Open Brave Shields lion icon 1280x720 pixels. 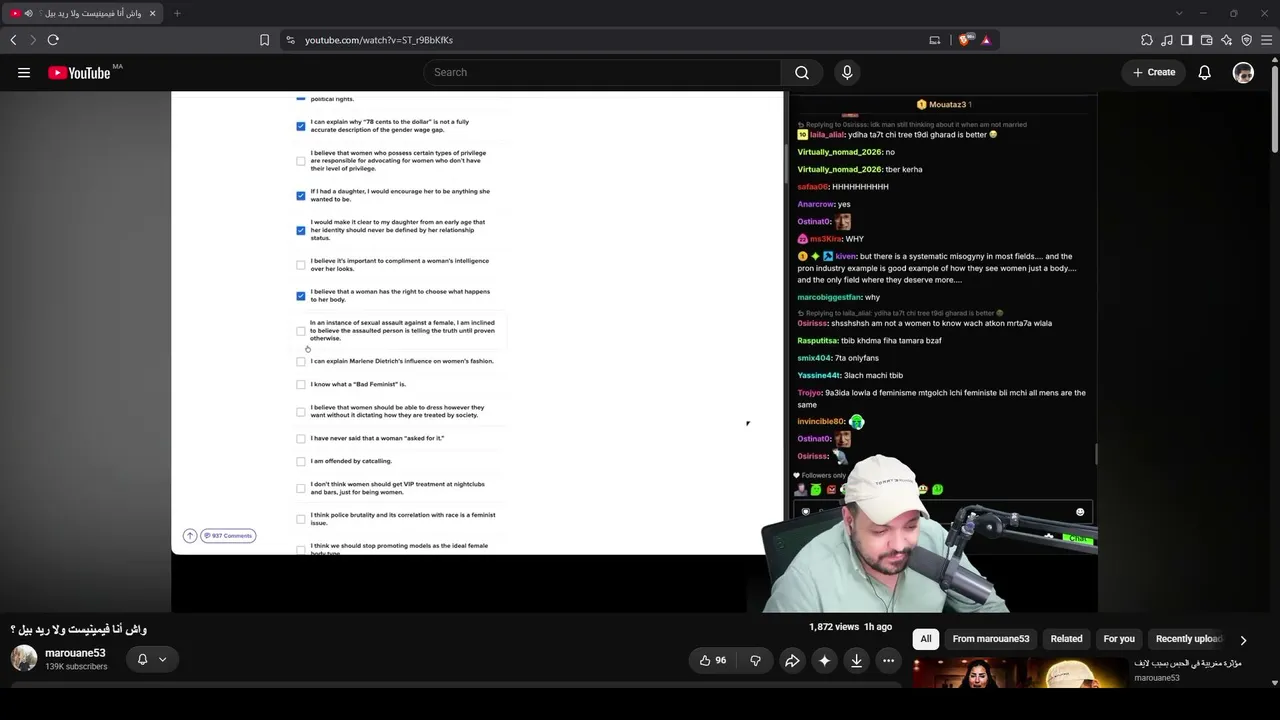[964, 40]
